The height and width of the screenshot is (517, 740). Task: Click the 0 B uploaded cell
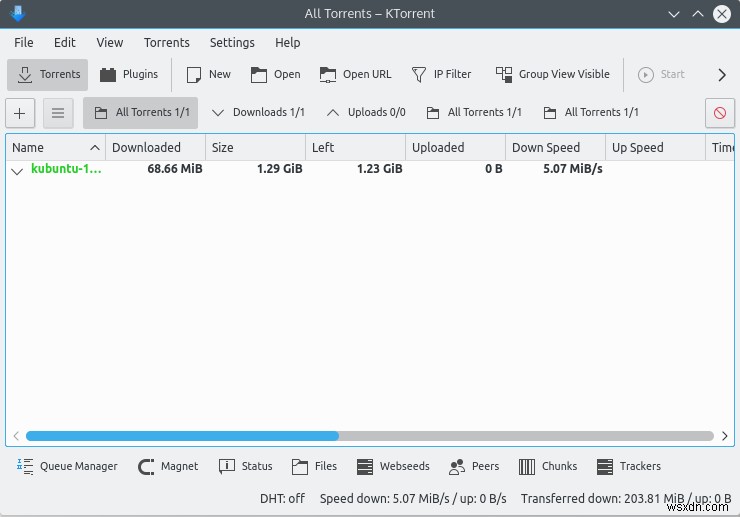tap(494, 169)
